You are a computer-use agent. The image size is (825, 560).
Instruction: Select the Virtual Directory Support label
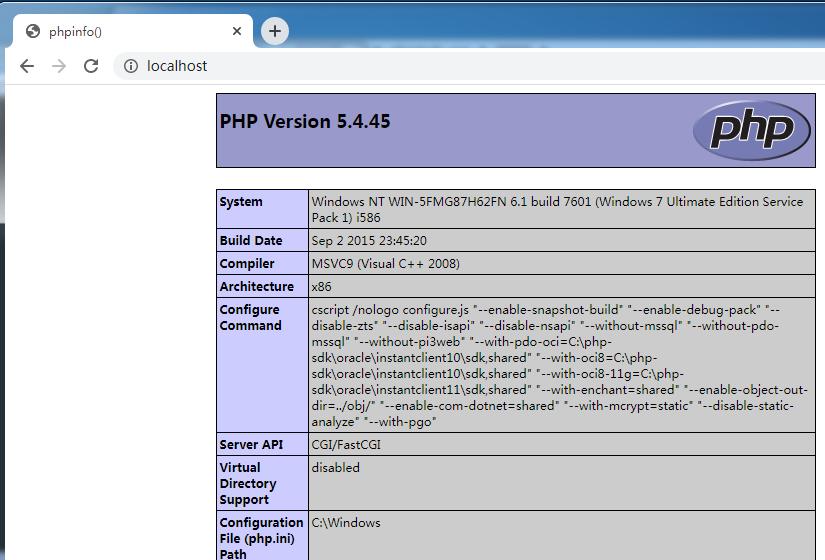coord(248,484)
